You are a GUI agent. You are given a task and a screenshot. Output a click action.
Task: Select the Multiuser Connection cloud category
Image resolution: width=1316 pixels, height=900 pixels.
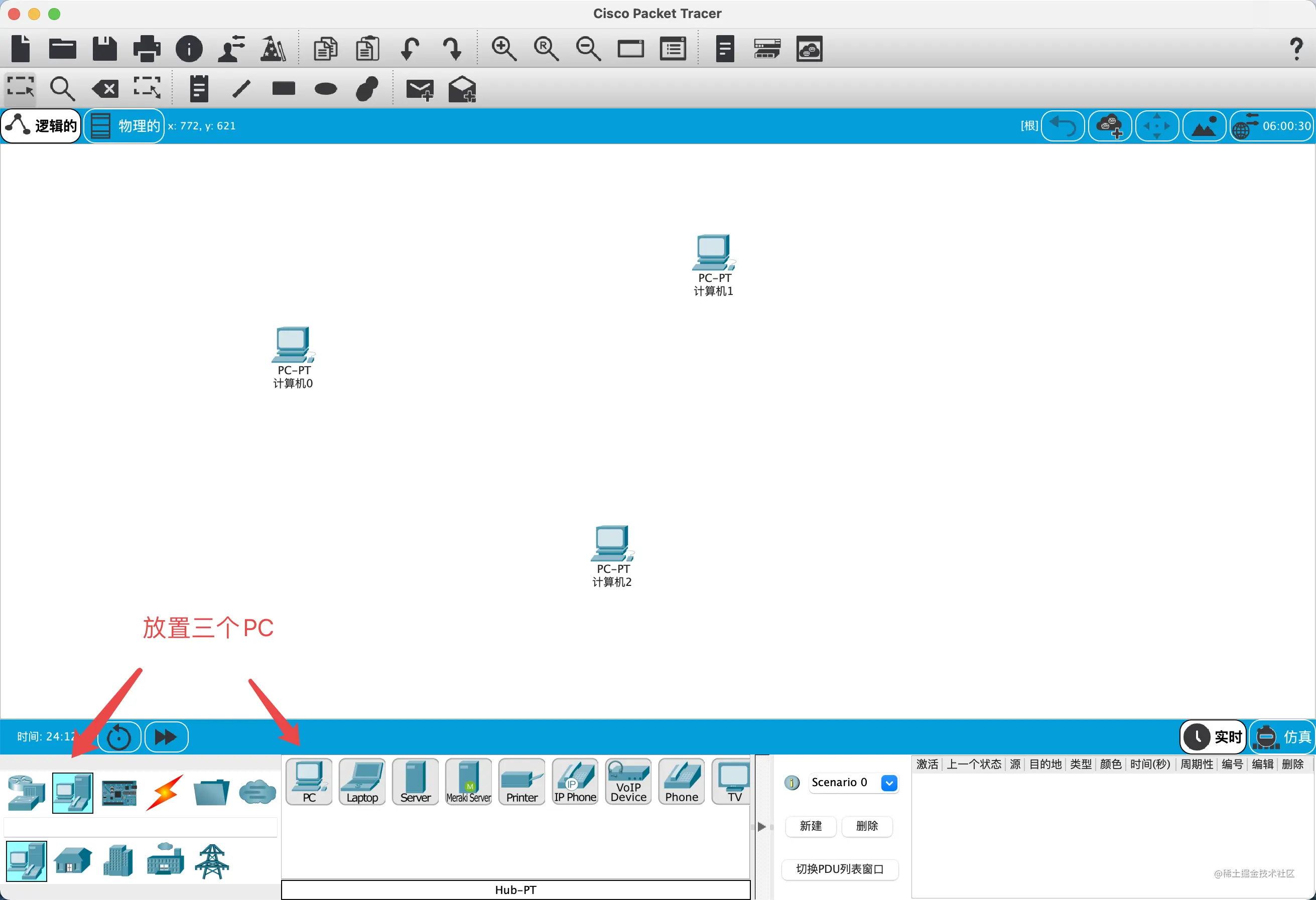(x=257, y=793)
